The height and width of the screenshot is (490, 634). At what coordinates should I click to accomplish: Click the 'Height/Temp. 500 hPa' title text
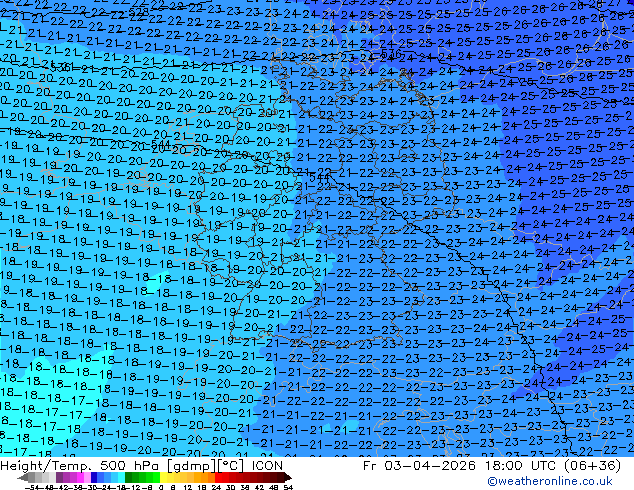(x=78, y=465)
